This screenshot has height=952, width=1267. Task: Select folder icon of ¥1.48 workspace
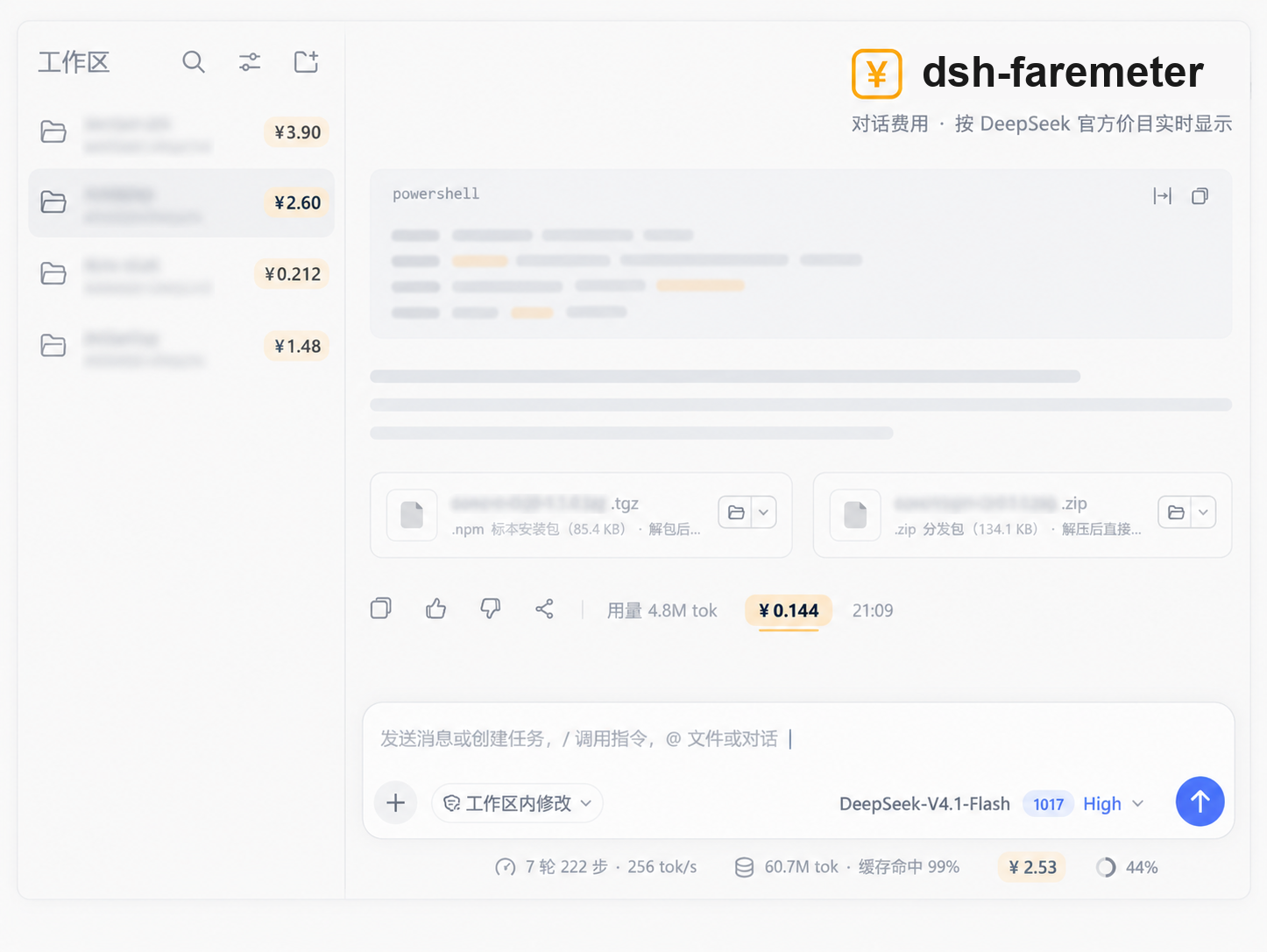[x=53, y=345]
